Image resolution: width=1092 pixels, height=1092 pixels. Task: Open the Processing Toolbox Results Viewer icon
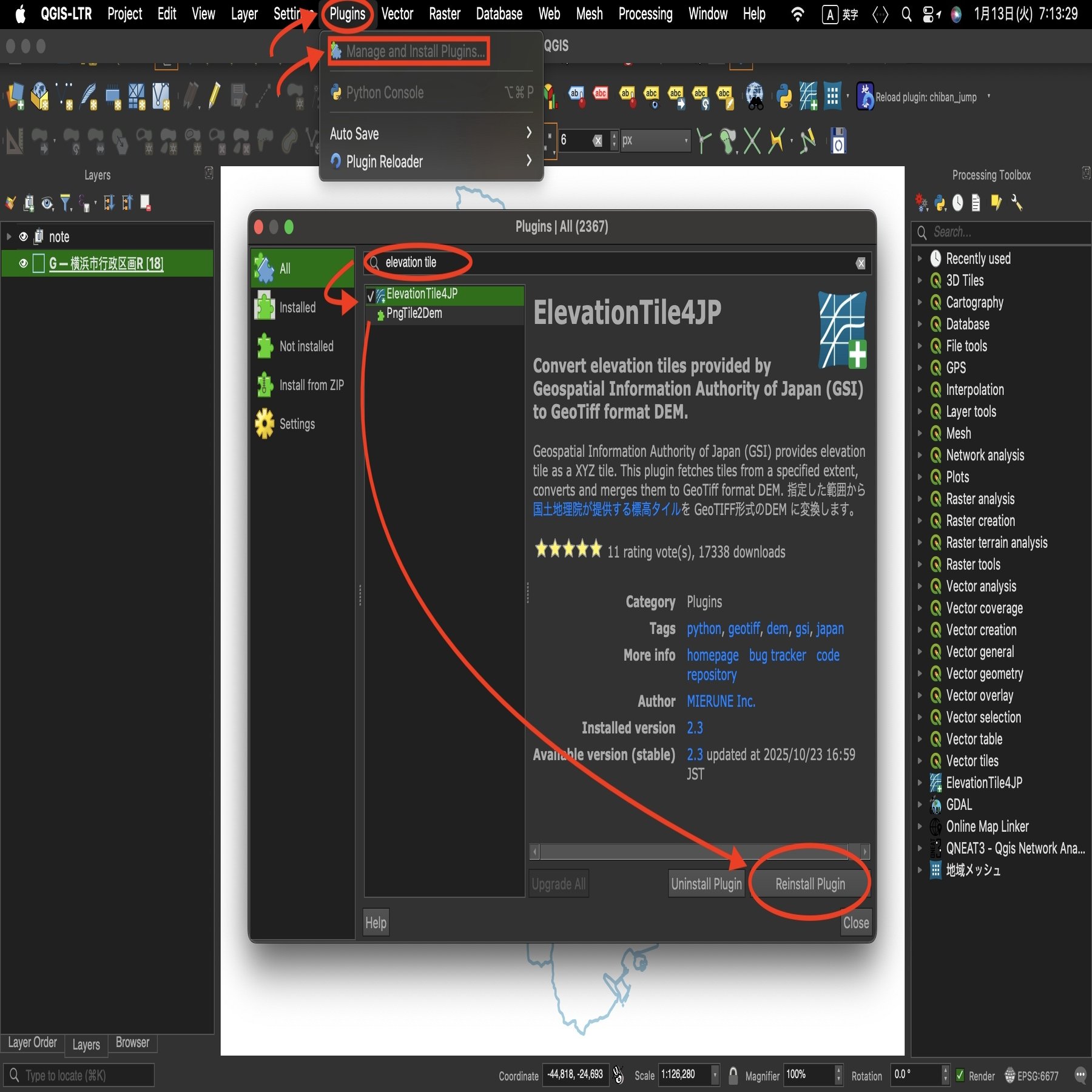pyautogui.click(x=976, y=203)
